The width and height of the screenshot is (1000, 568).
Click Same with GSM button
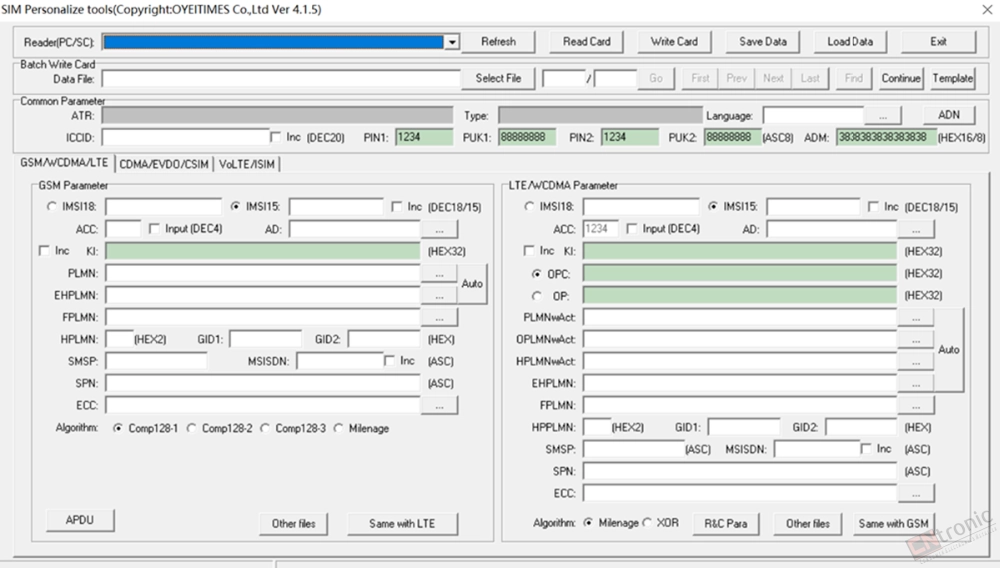click(893, 523)
